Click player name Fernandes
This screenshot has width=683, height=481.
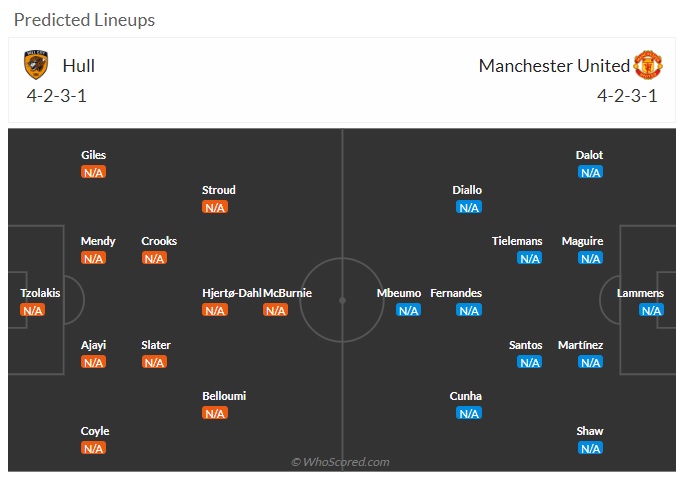pyautogui.click(x=456, y=293)
